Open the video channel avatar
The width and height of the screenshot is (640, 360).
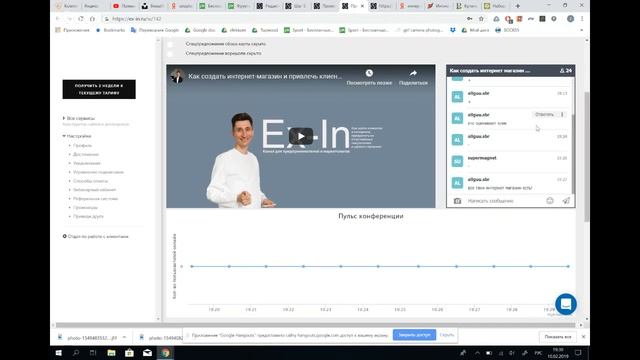coord(177,76)
